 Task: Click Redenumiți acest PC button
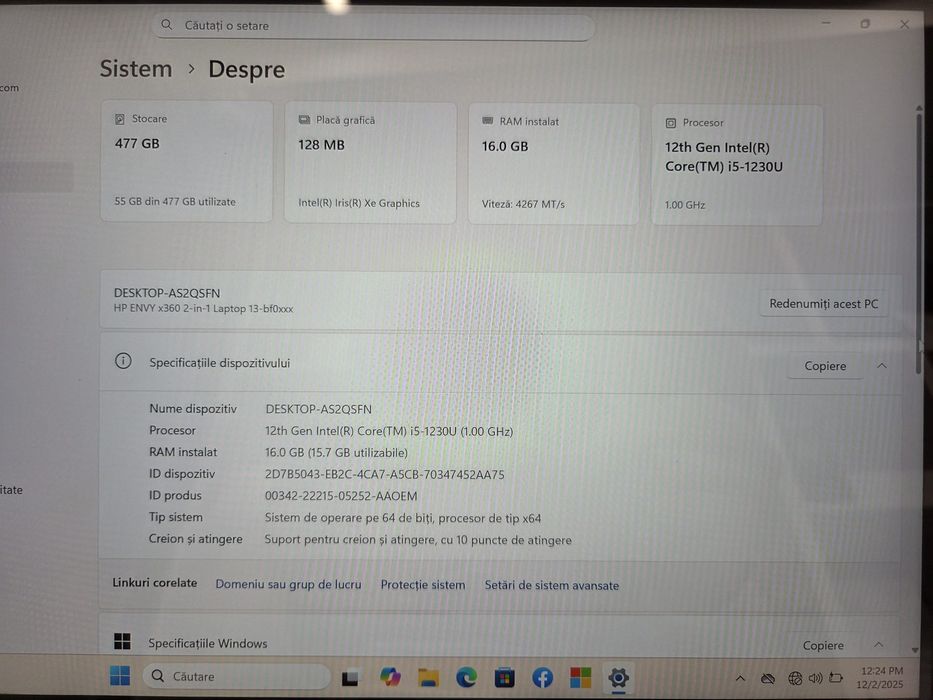[x=824, y=304]
